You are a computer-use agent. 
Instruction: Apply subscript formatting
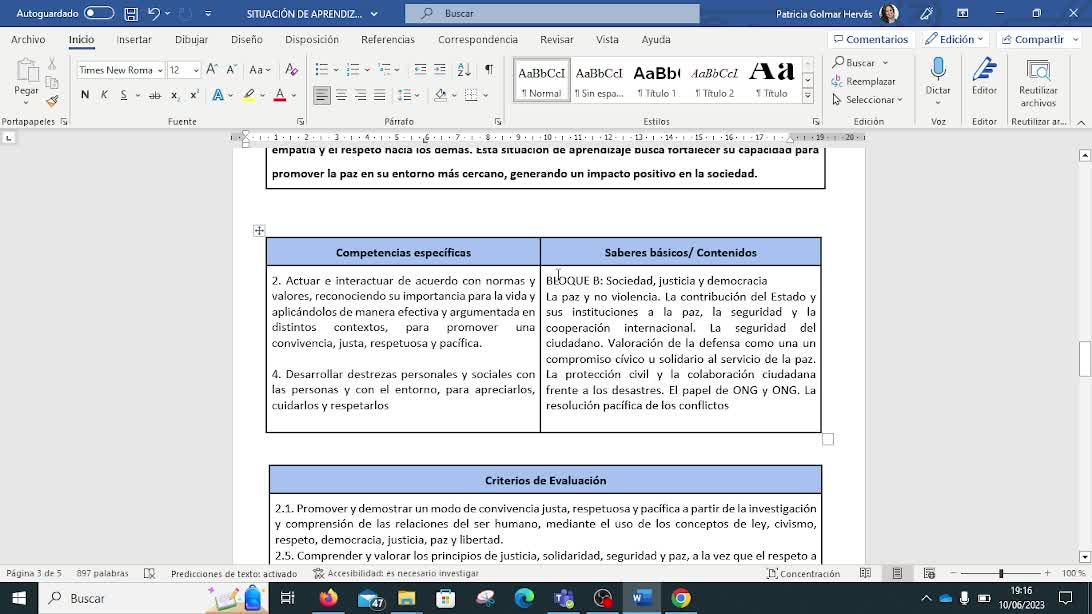175,95
